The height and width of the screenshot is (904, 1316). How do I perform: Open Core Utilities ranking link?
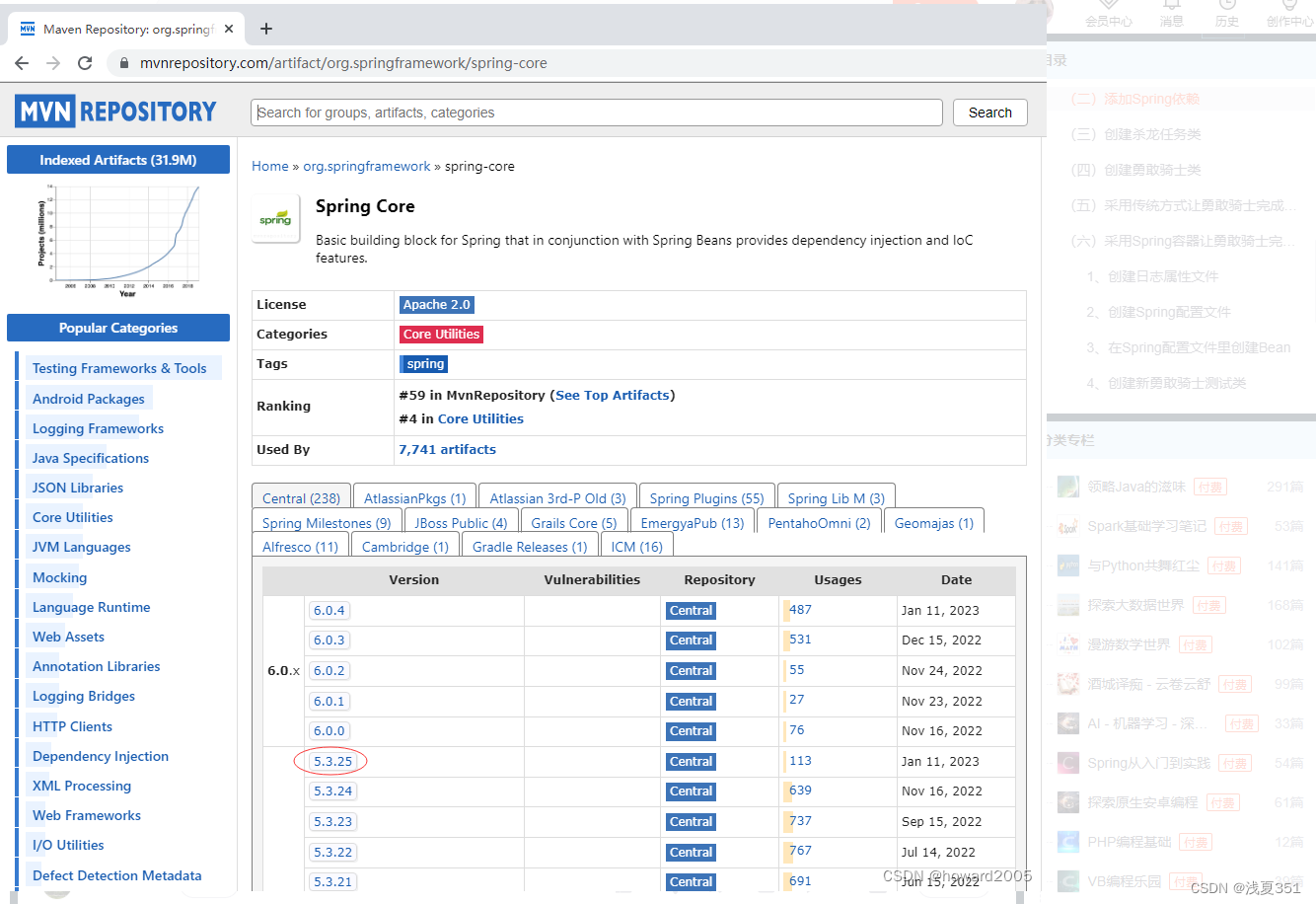pos(480,418)
